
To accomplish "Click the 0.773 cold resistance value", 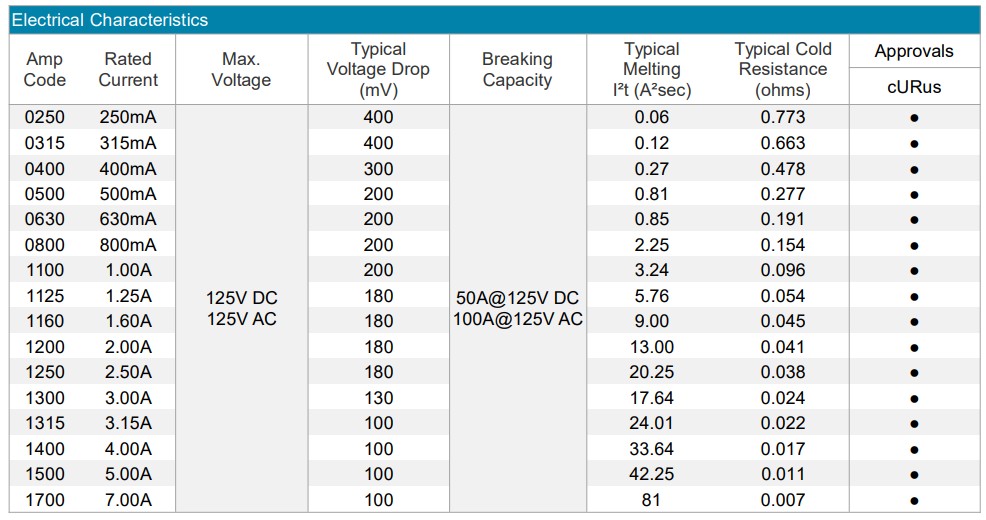I will [783, 117].
